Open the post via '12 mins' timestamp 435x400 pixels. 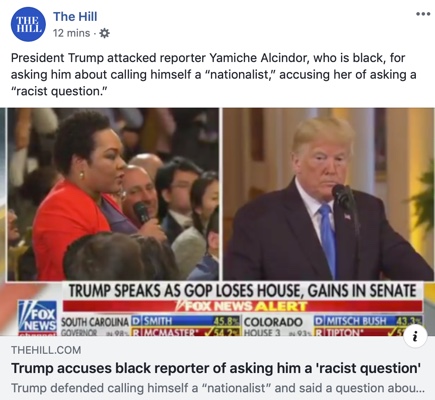point(71,33)
